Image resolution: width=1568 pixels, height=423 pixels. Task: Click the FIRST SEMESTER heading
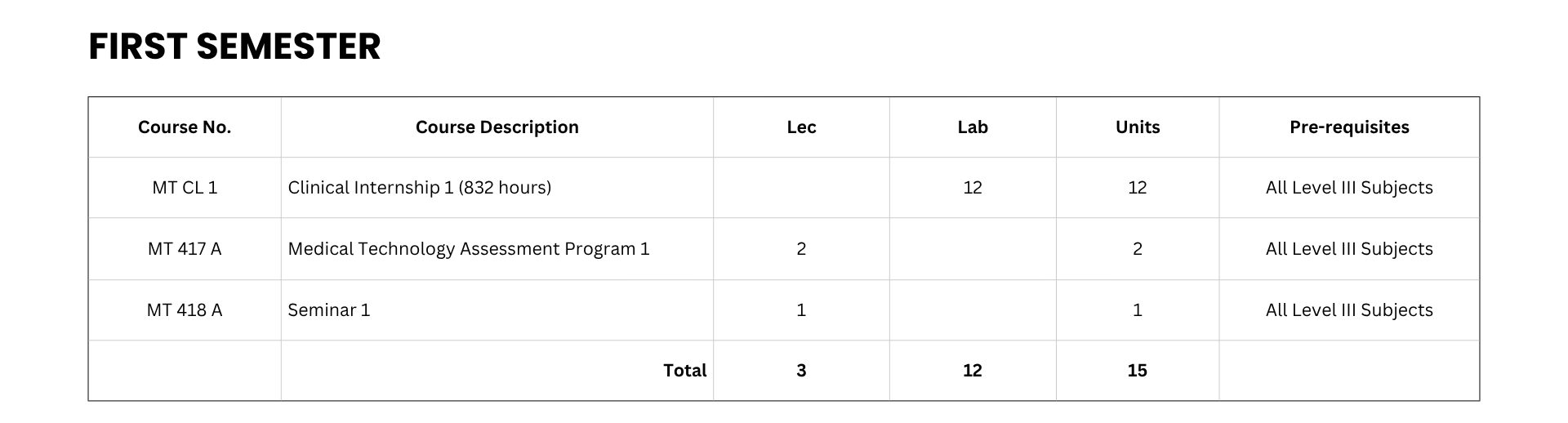tap(234, 47)
